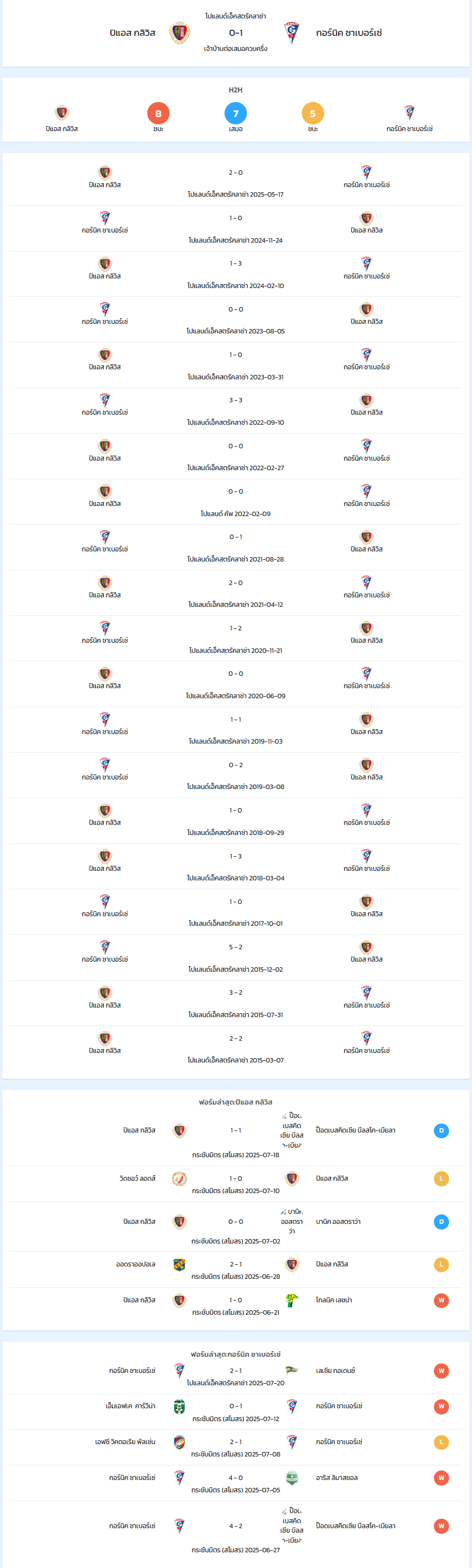Click the W badge for Lechia Gdansk match
This screenshot has height=1568, width=472.
click(442, 1371)
